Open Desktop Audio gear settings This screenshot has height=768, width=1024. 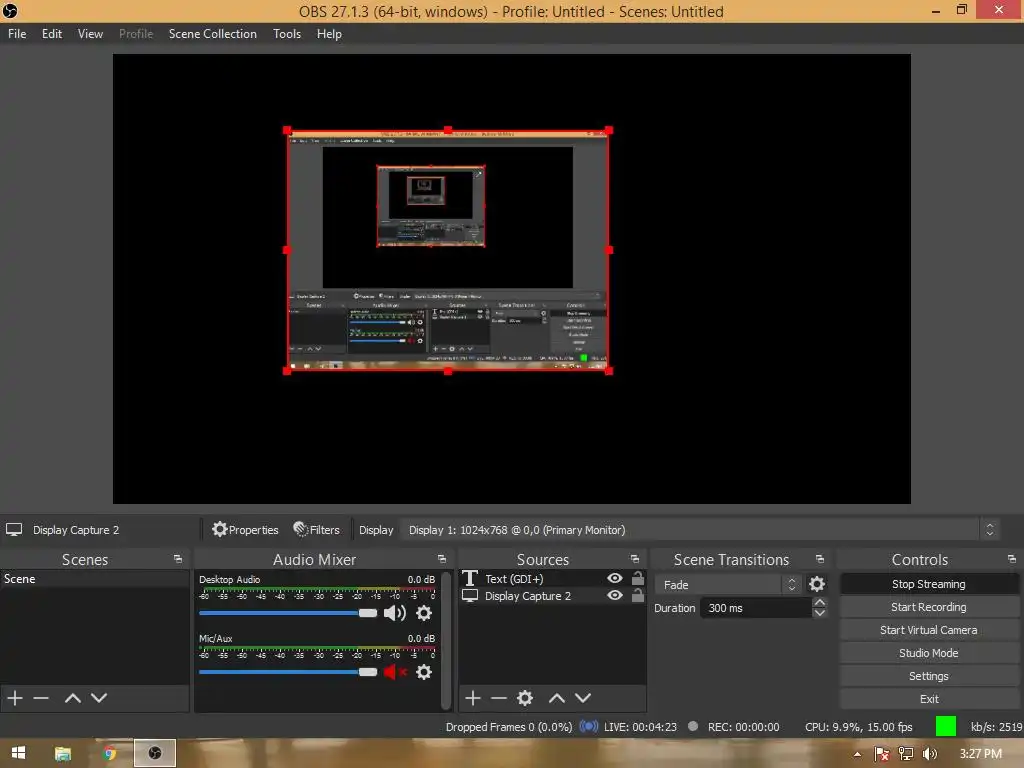coord(424,613)
